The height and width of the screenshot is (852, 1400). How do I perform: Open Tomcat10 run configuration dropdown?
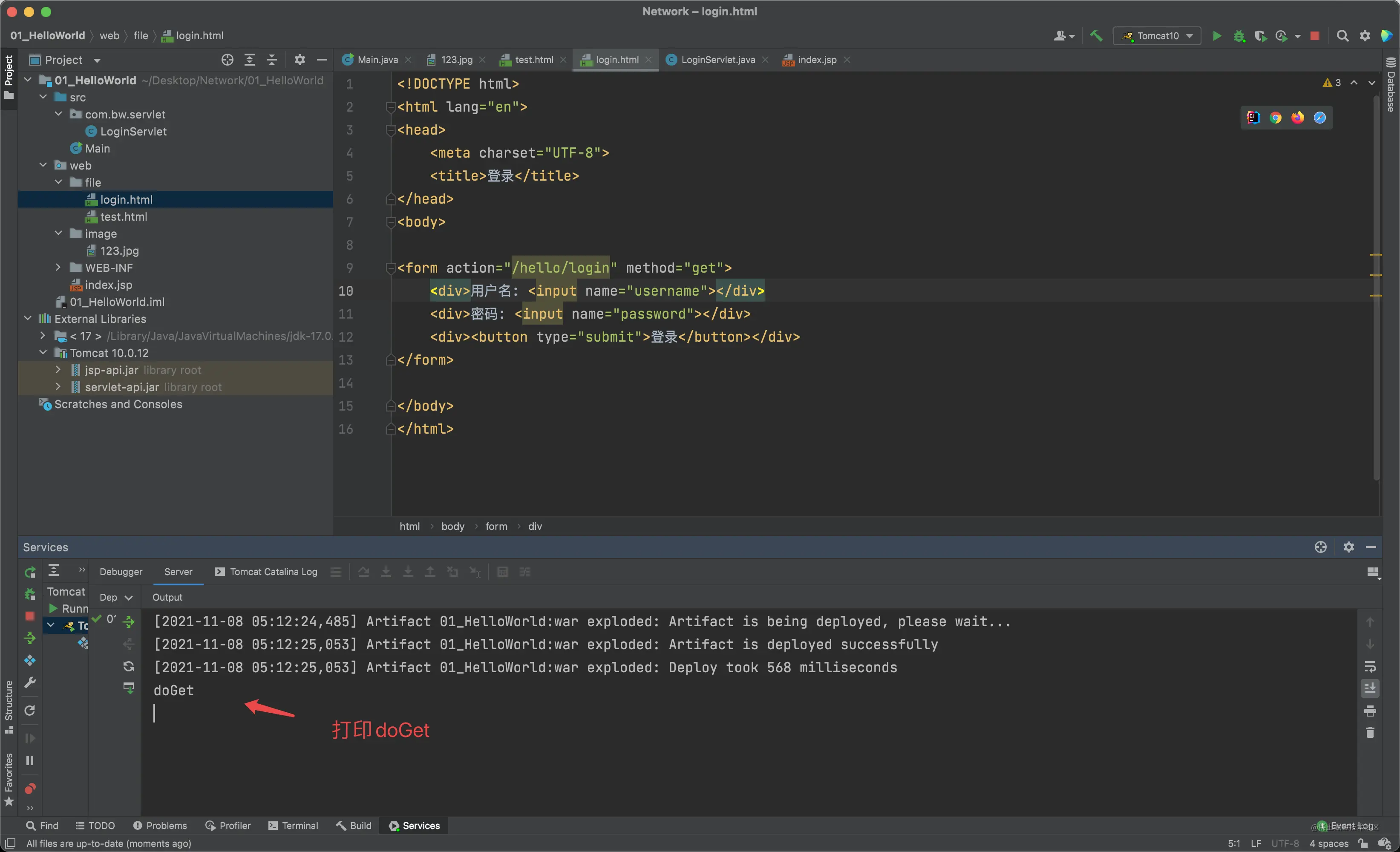[x=1156, y=36]
